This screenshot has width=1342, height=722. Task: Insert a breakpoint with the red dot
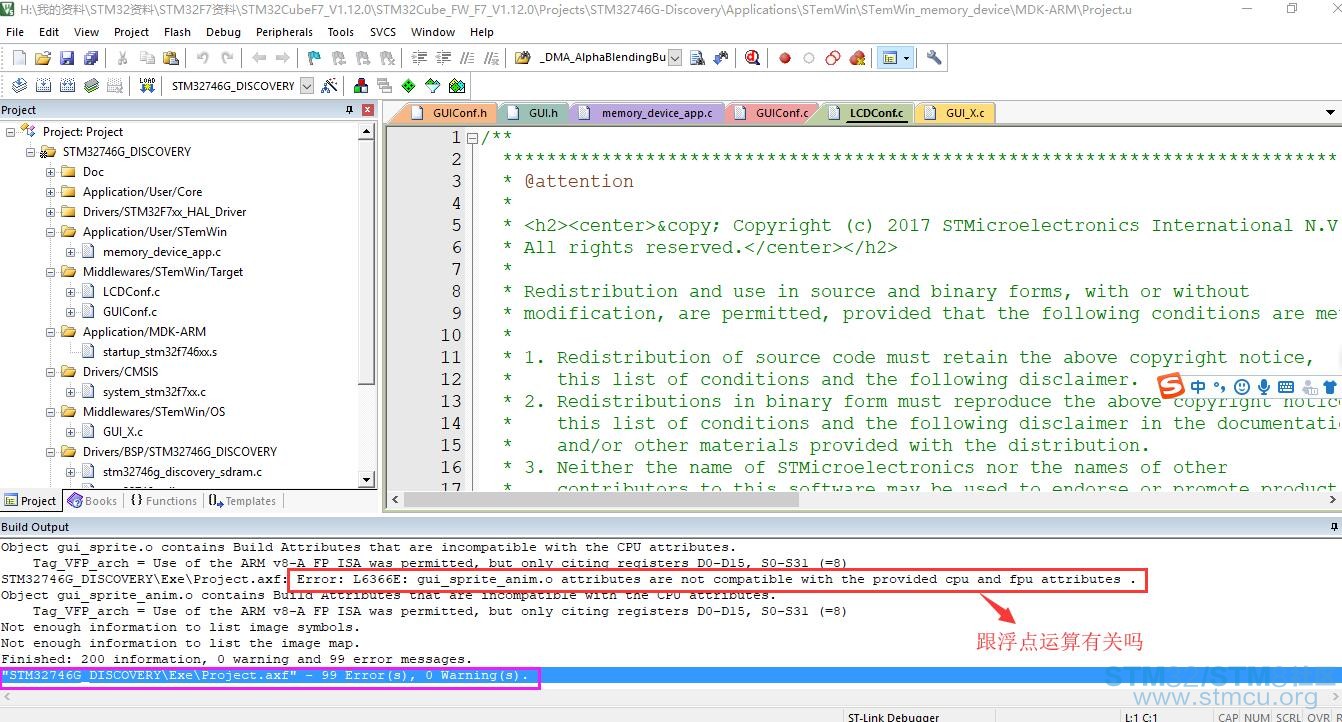coord(785,58)
